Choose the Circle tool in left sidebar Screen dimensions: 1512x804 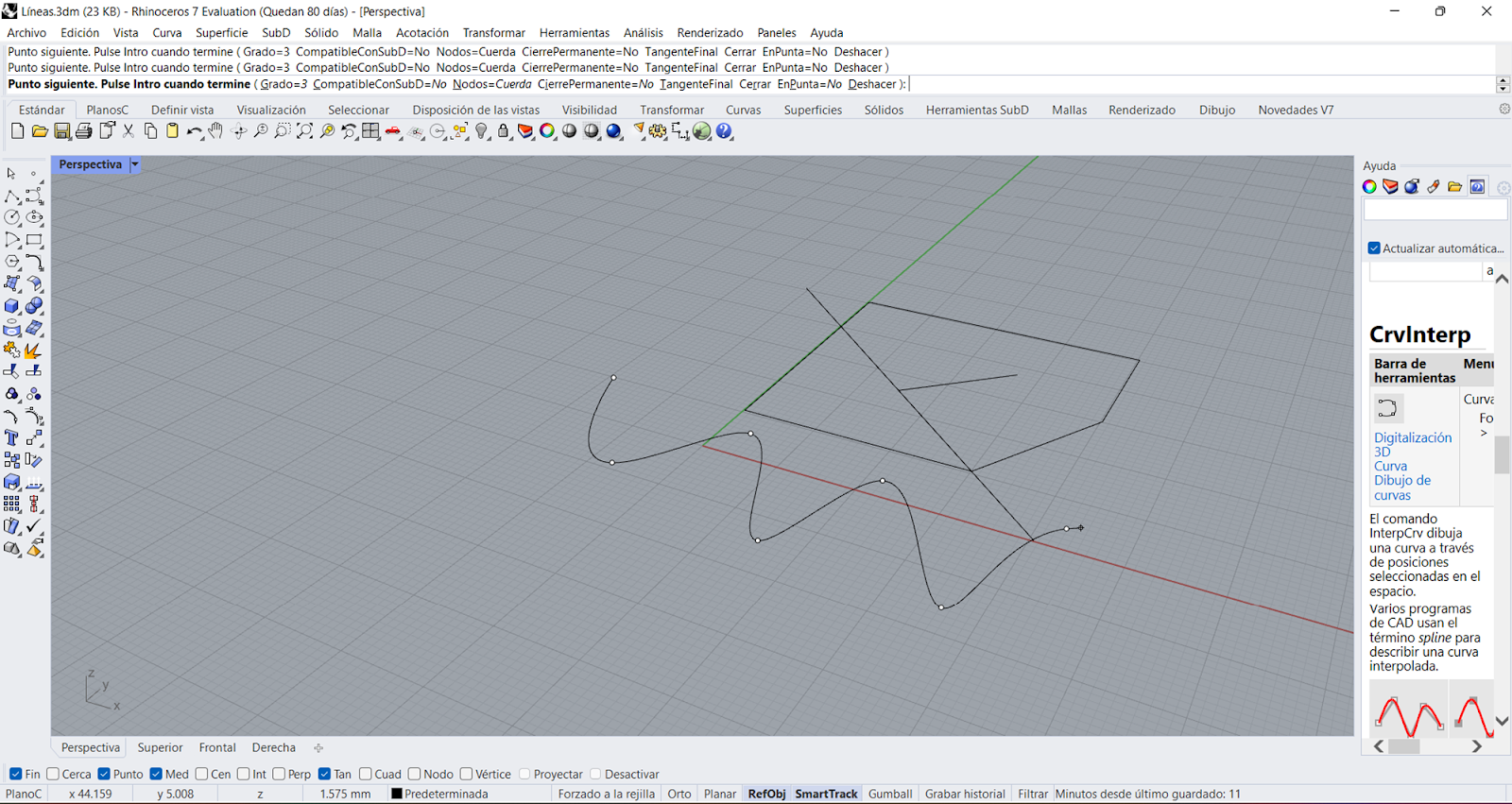coord(11,217)
